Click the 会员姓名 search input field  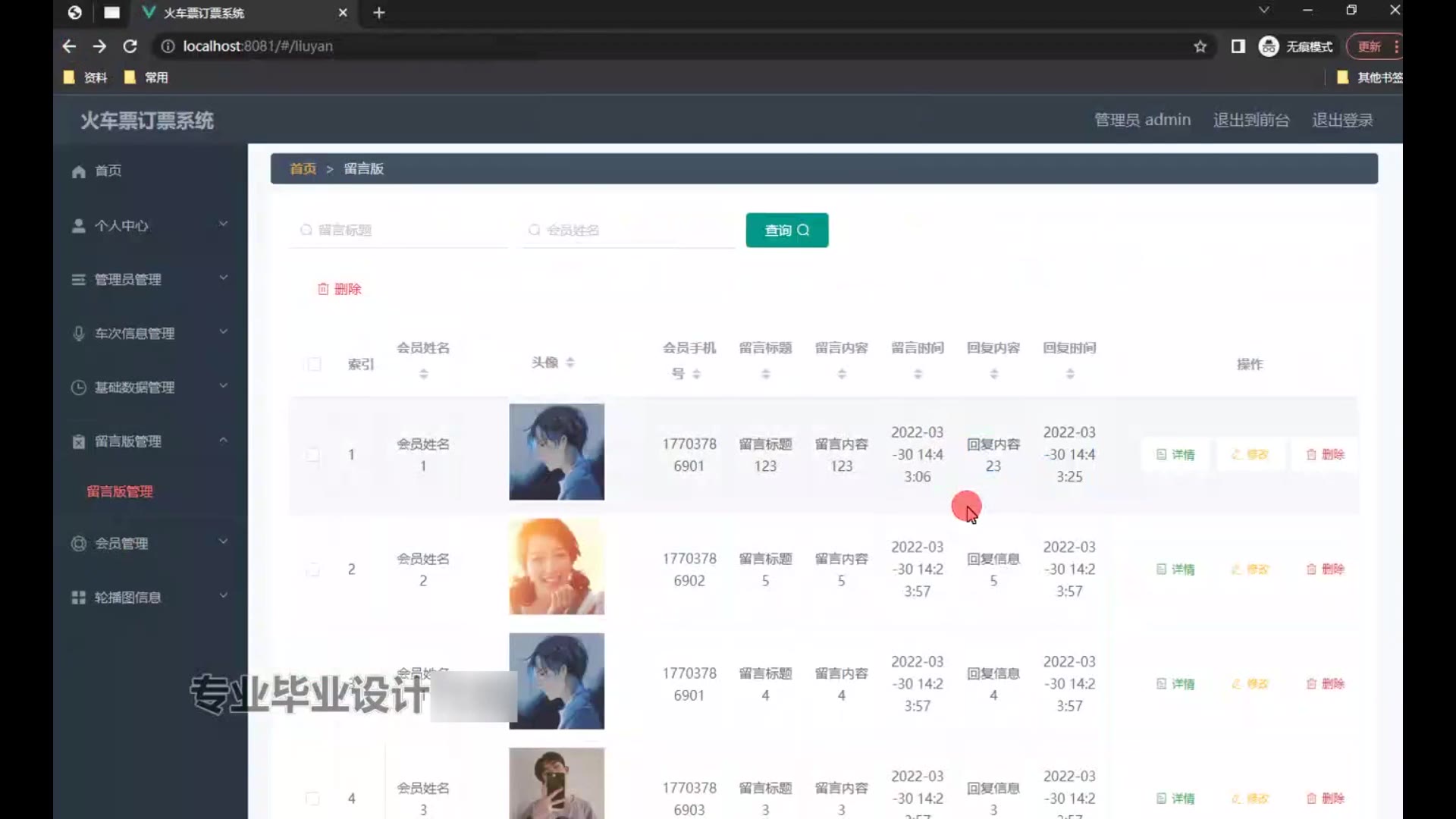pyautogui.click(x=628, y=231)
